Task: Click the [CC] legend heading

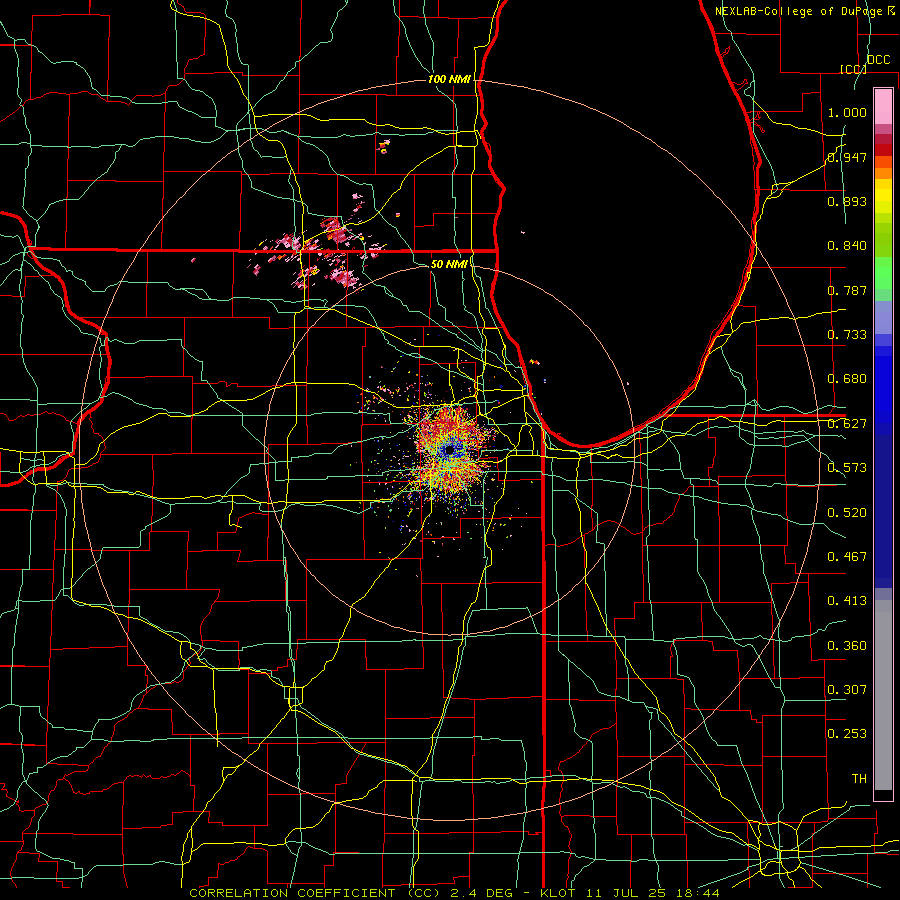Action: pos(853,69)
